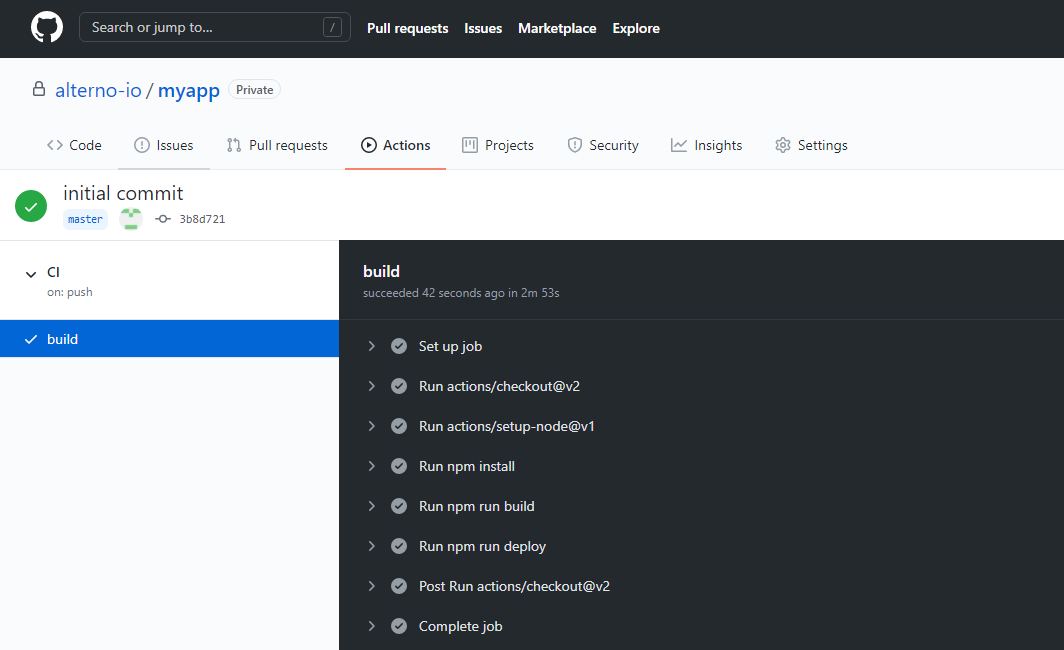Expand the Run npm install step
The height and width of the screenshot is (650, 1064).
pyautogui.click(x=371, y=466)
